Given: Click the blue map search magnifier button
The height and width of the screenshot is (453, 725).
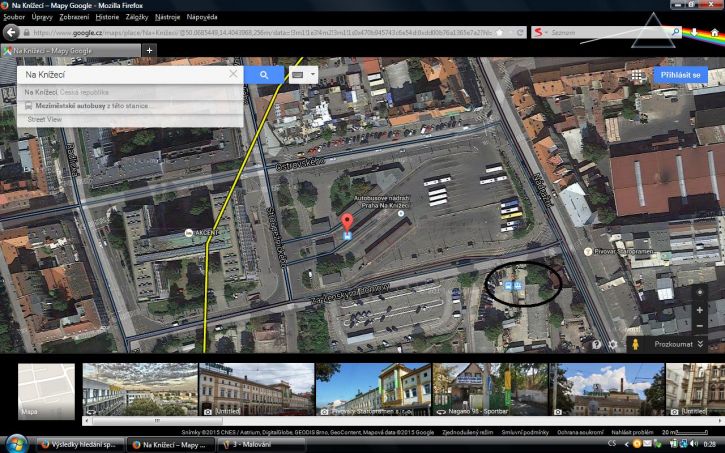Looking at the screenshot, I should coord(264,75).
